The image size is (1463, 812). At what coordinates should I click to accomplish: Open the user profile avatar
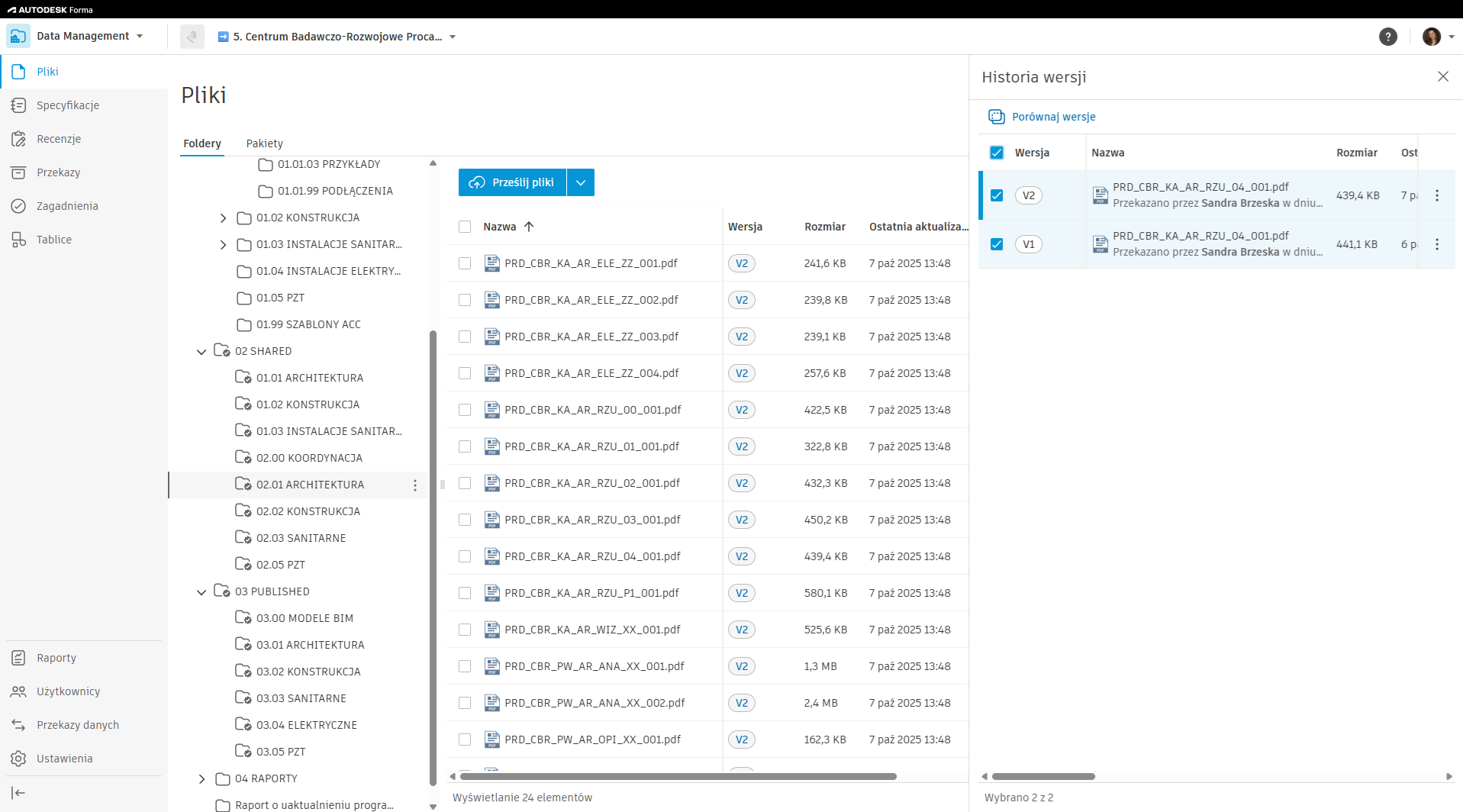1432,37
